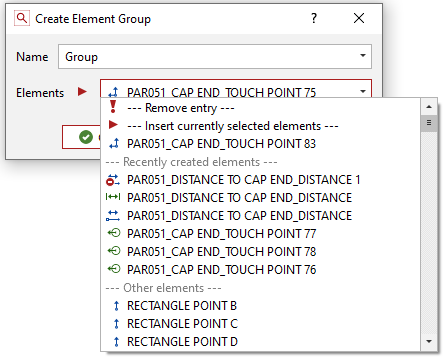Collapse the Elements dropdown arrow
Image resolution: width=448 pixels, height=362 pixels.
(363, 91)
